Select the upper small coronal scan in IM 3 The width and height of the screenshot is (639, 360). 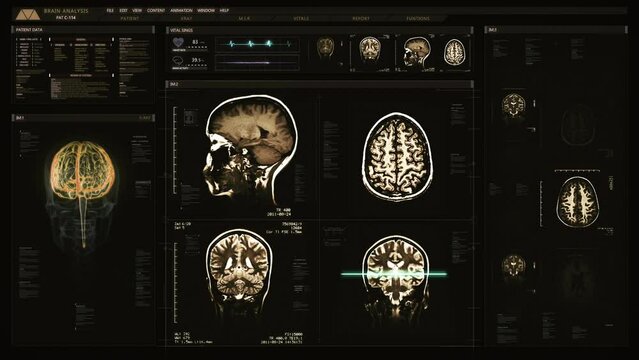tap(513, 106)
